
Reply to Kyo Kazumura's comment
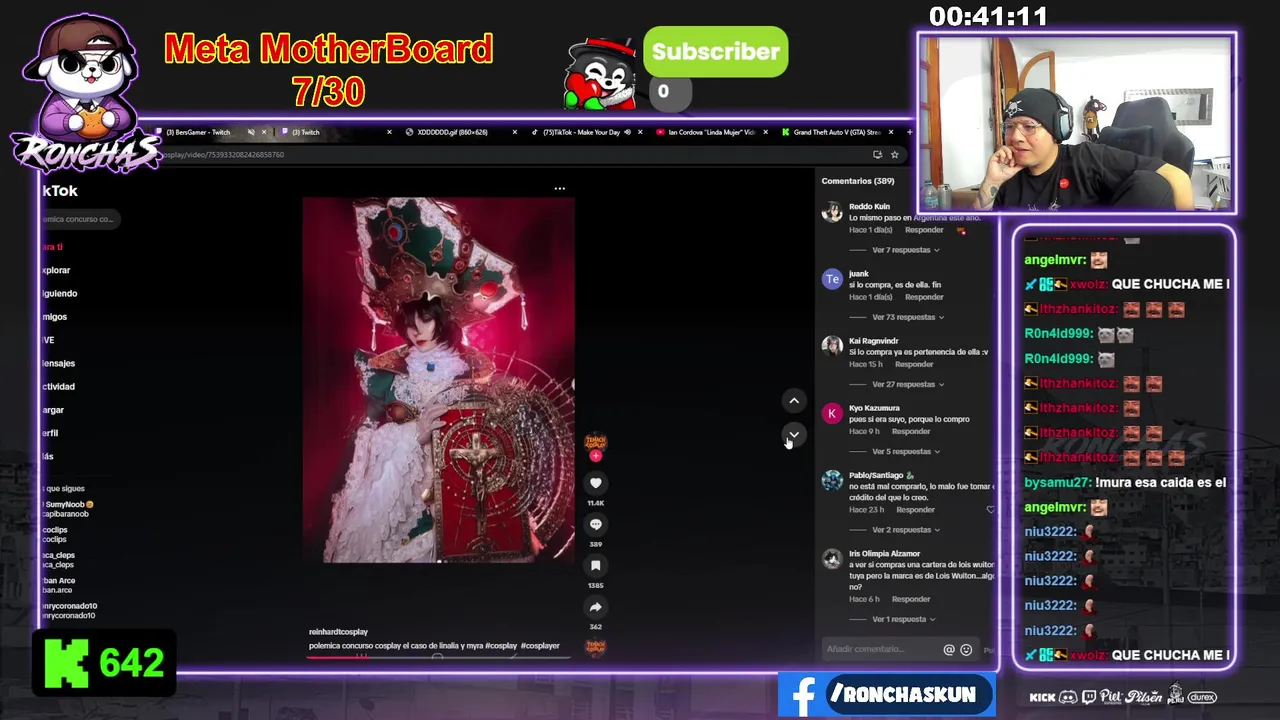point(911,431)
